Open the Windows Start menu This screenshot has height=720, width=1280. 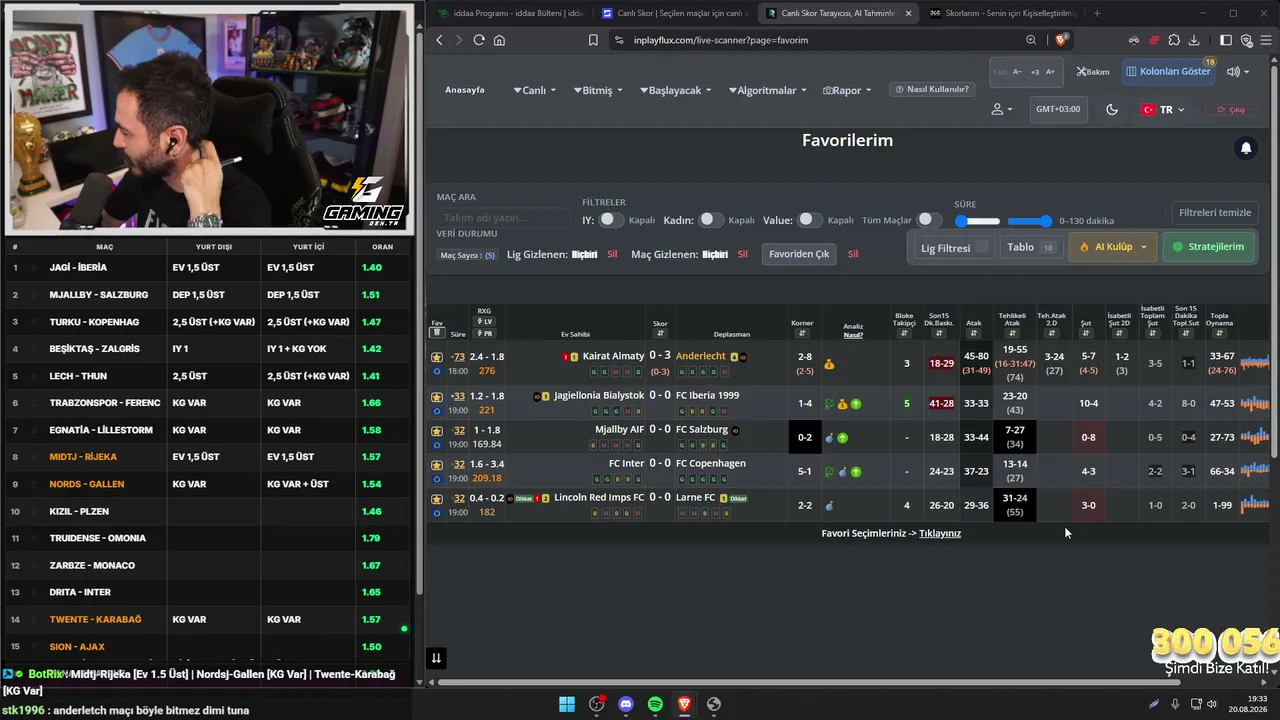[x=567, y=704]
